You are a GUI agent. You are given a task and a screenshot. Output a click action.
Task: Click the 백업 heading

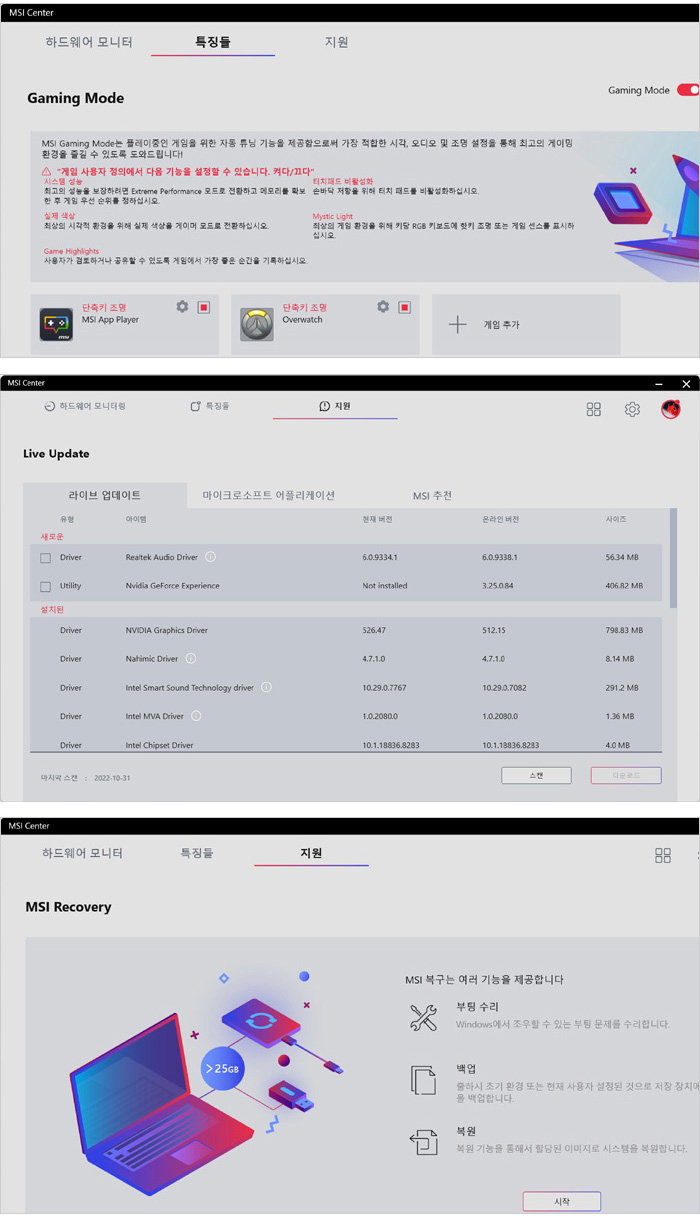click(x=466, y=1069)
